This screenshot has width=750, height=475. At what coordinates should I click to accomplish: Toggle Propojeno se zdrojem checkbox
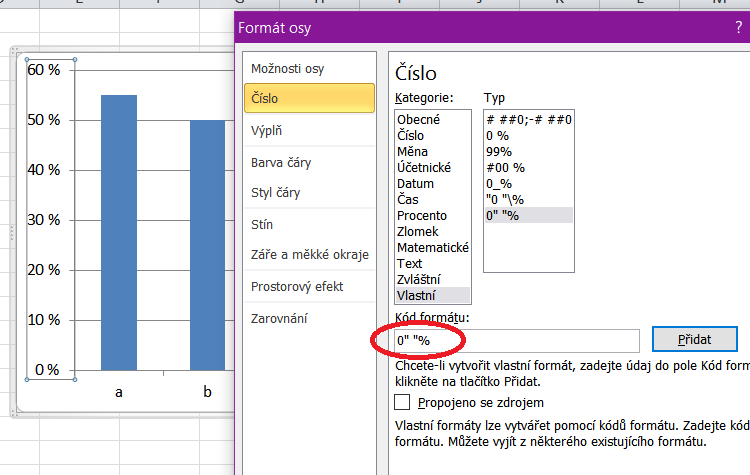[402, 402]
